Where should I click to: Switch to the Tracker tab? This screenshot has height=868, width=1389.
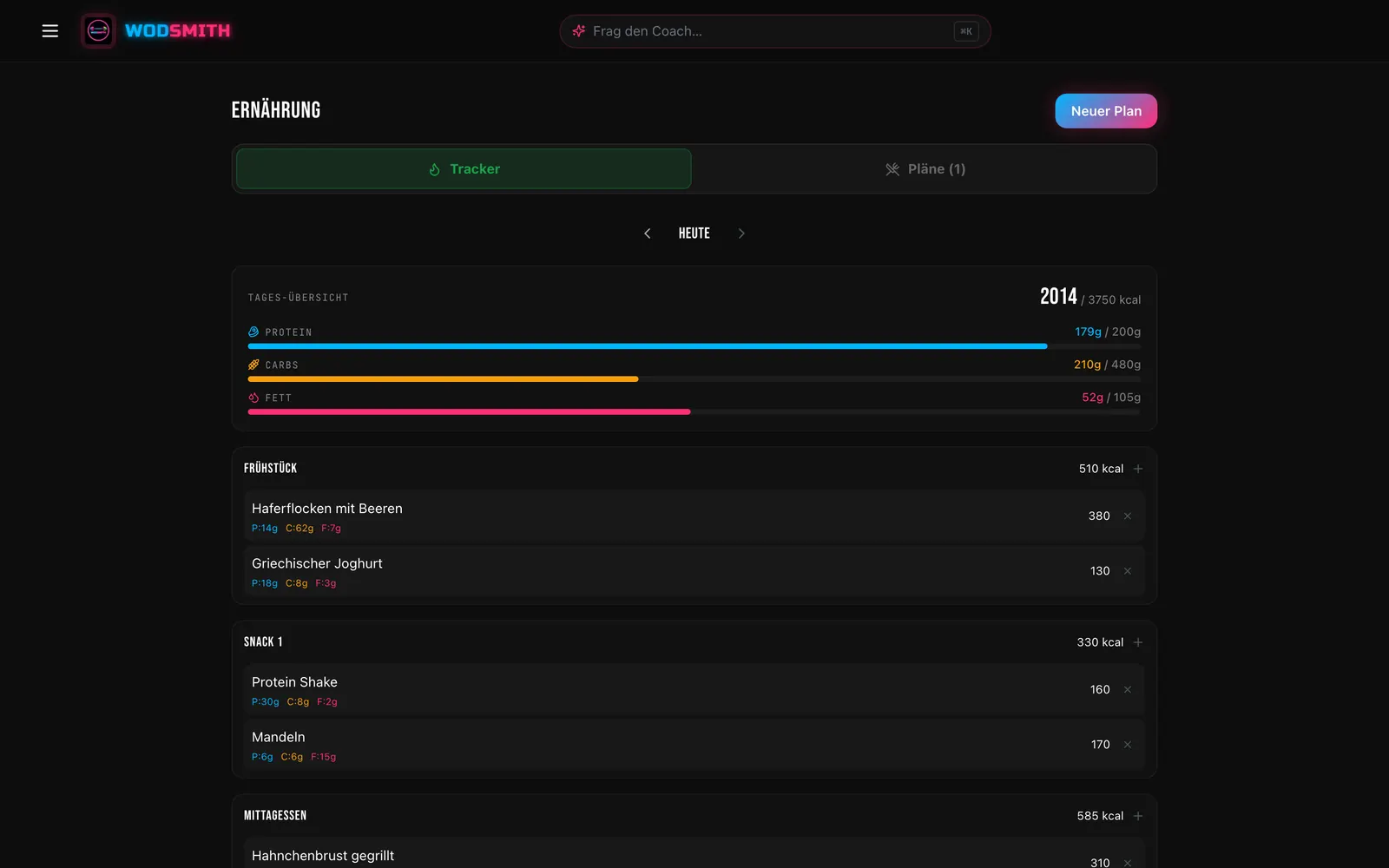[x=464, y=169]
